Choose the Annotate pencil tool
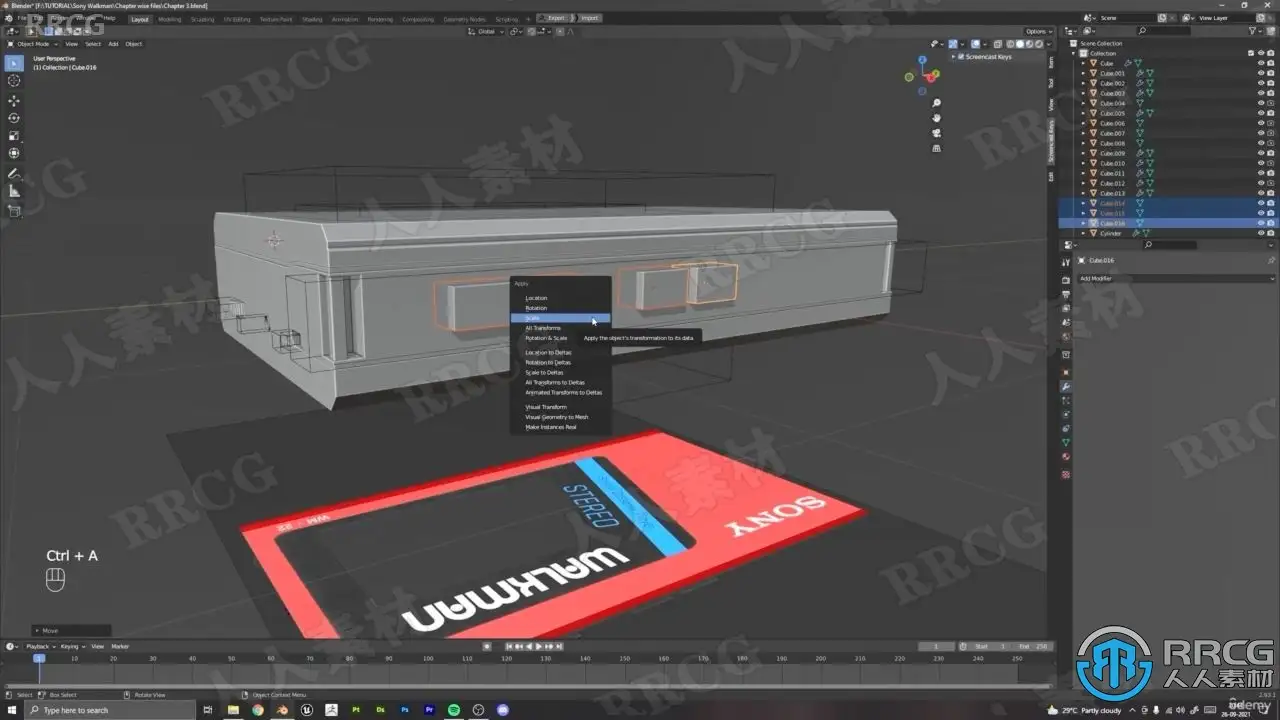 (14, 174)
